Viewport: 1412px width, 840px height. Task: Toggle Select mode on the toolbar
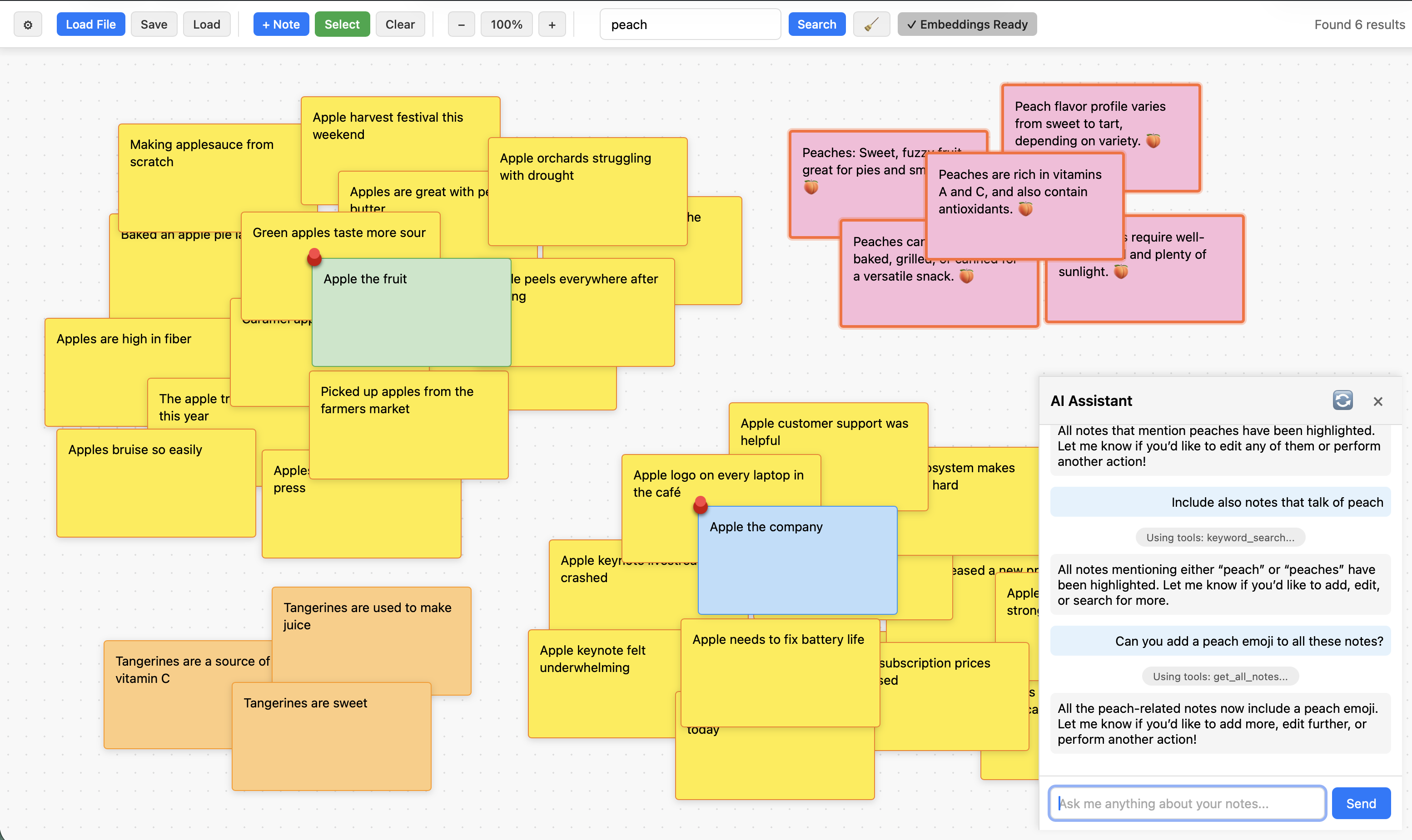point(342,25)
